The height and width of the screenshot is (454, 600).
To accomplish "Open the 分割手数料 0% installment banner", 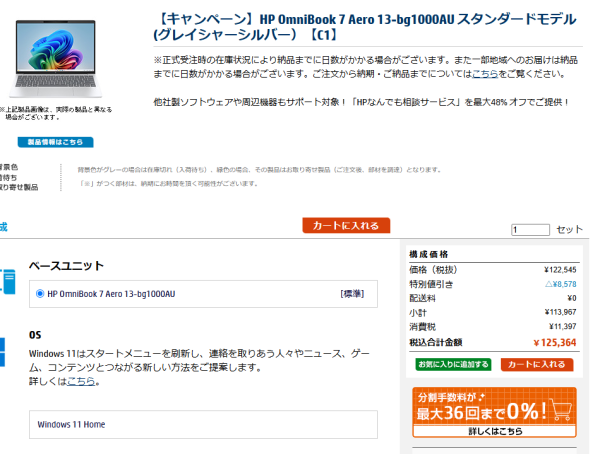I will [494, 412].
